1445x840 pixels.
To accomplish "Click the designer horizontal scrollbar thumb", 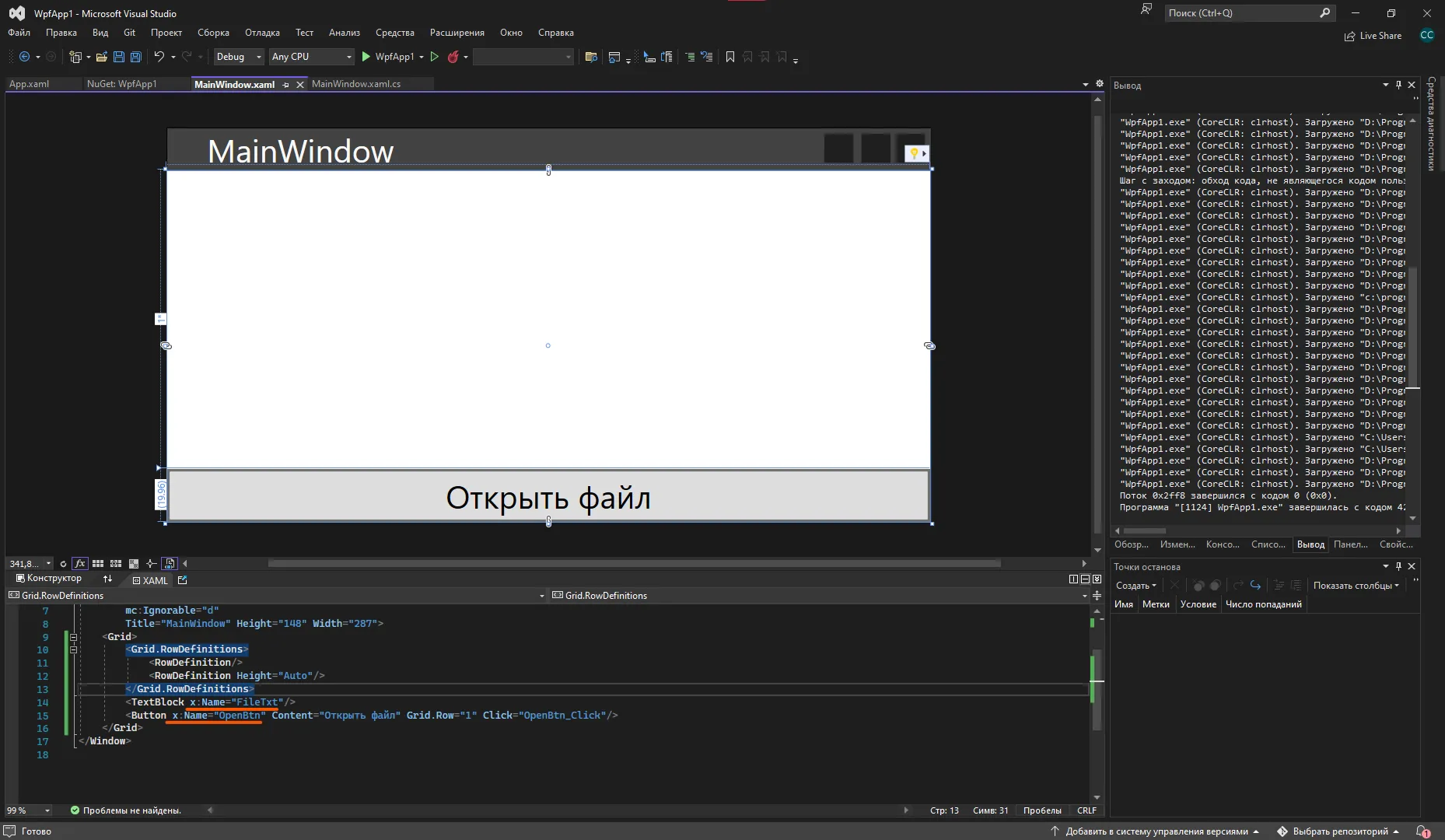I will tap(634, 563).
